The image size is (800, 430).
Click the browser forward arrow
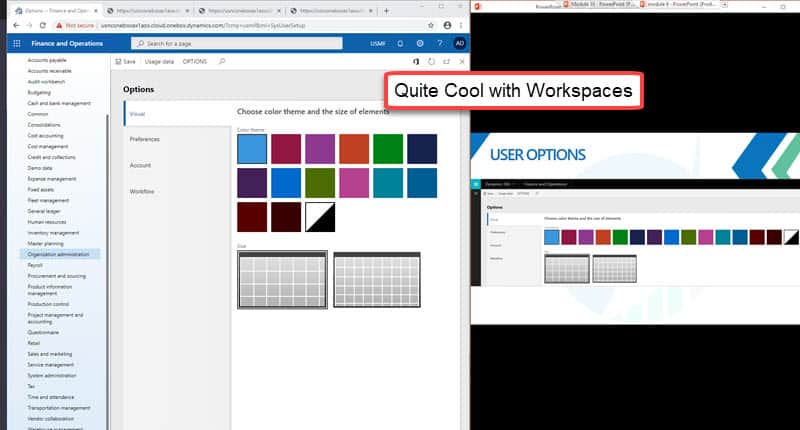[29, 25]
